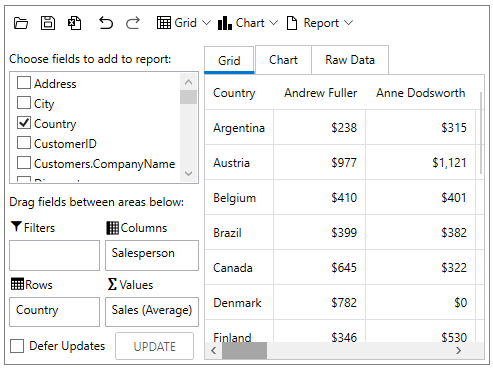The height and width of the screenshot is (369, 493).
Task: Switch to the Chart tab
Action: 283,60
